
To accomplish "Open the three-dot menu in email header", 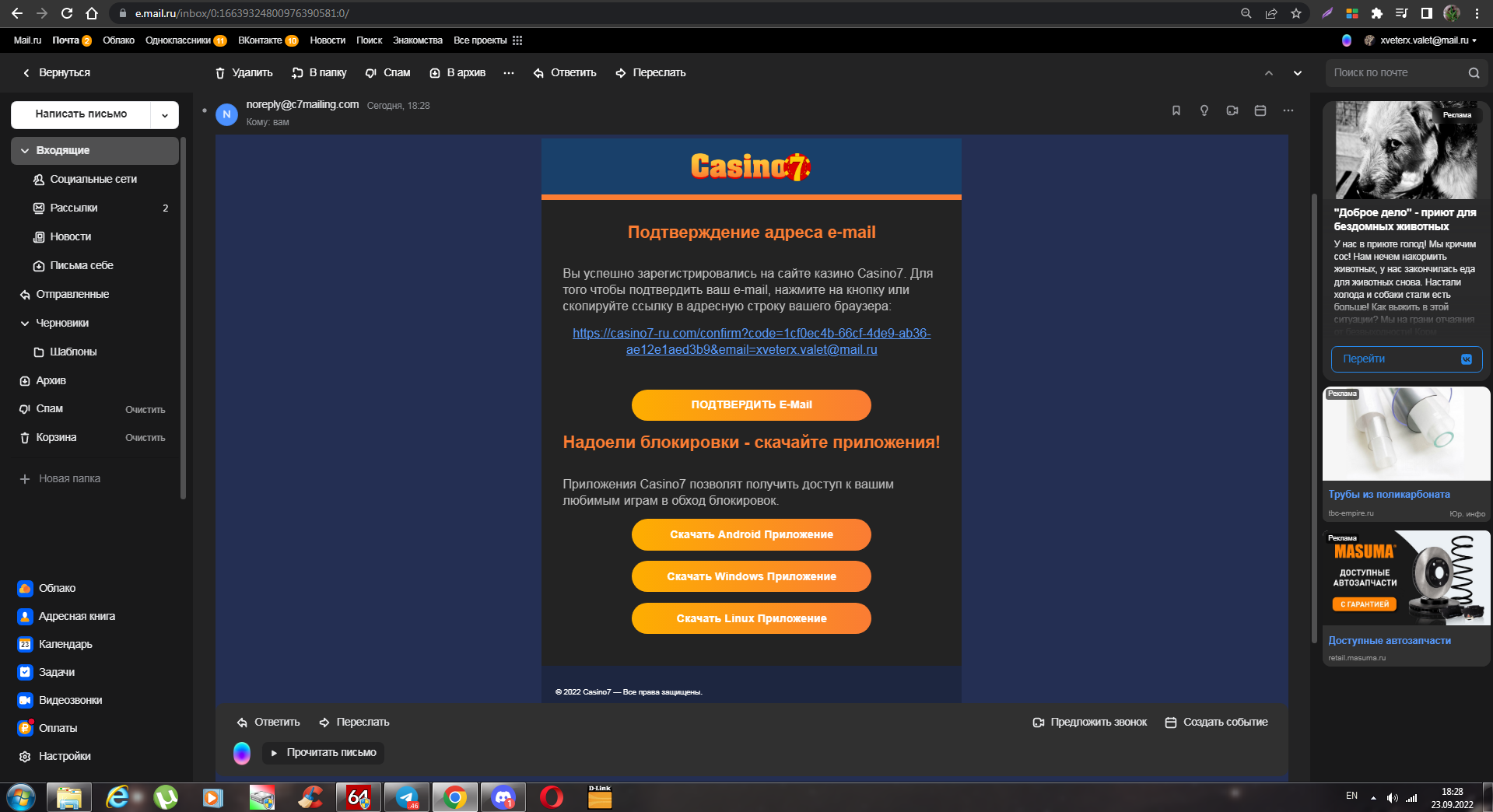I will (1288, 110).
